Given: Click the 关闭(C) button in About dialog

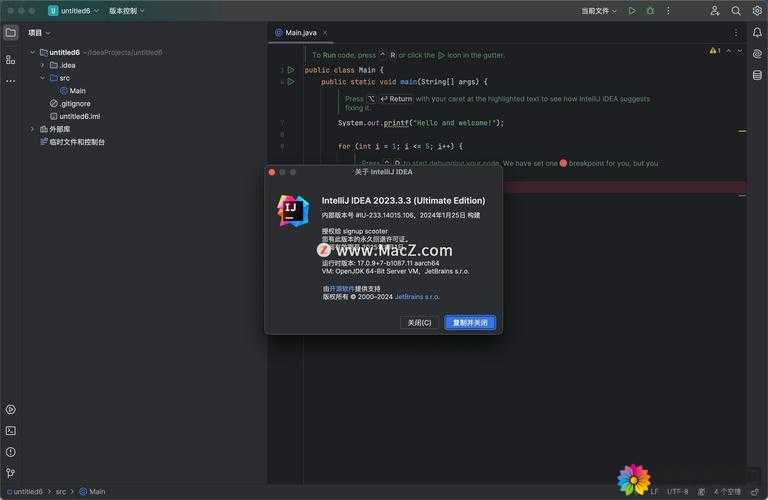Looking at the screenshot, I should [419, 323].
